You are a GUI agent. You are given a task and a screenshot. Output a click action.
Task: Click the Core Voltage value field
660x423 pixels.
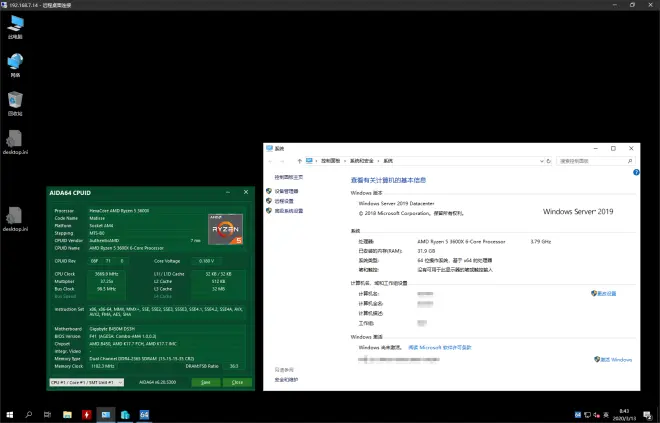206,261
